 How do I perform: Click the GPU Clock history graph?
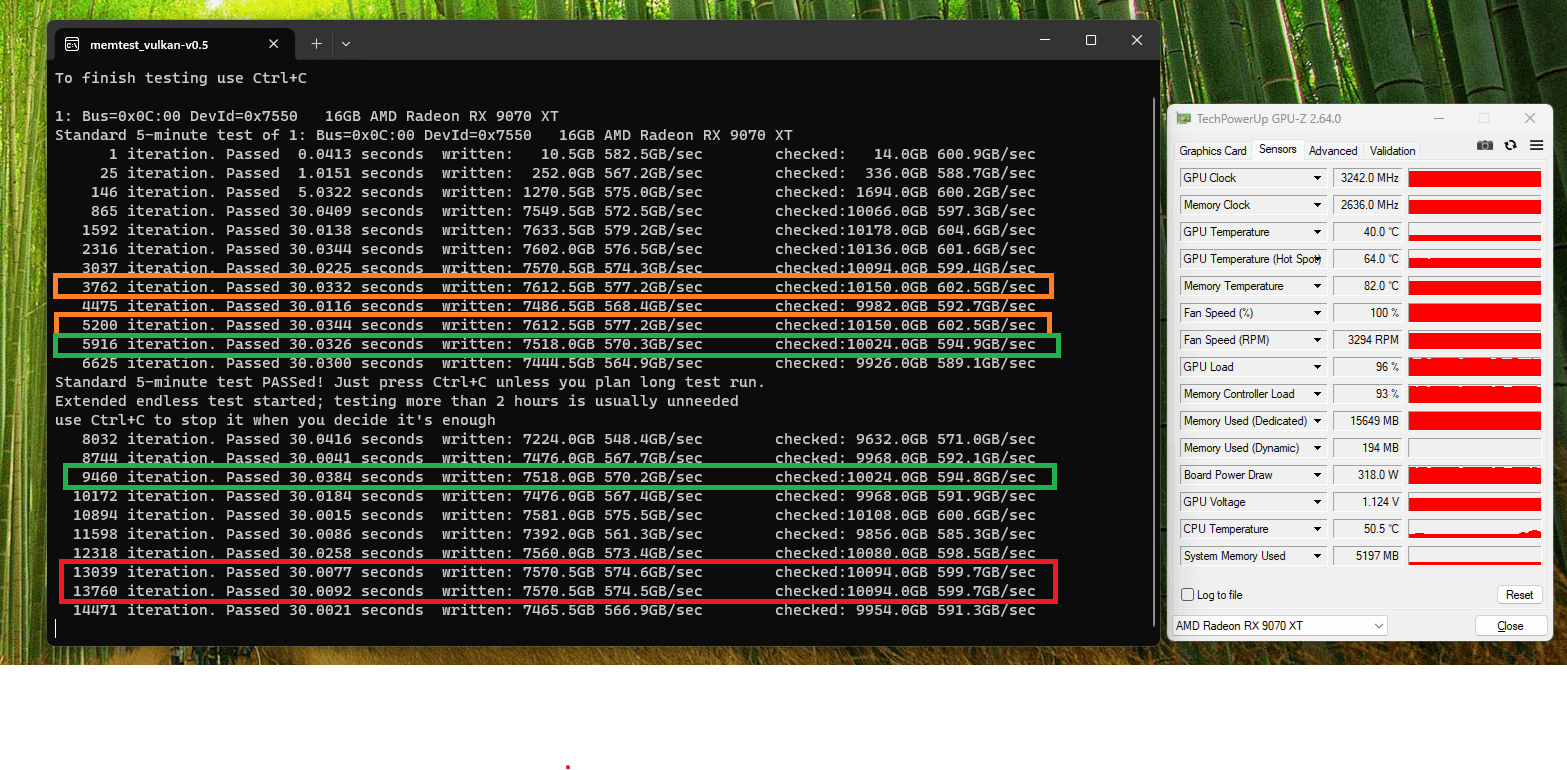click(x=1474, y=178)
